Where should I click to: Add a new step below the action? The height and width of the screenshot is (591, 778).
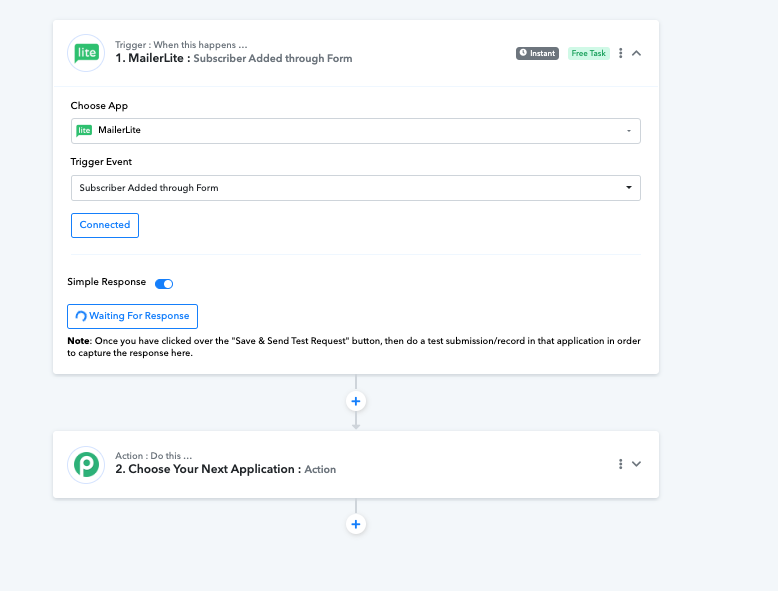pyautogui.click(x=356, y=524)
